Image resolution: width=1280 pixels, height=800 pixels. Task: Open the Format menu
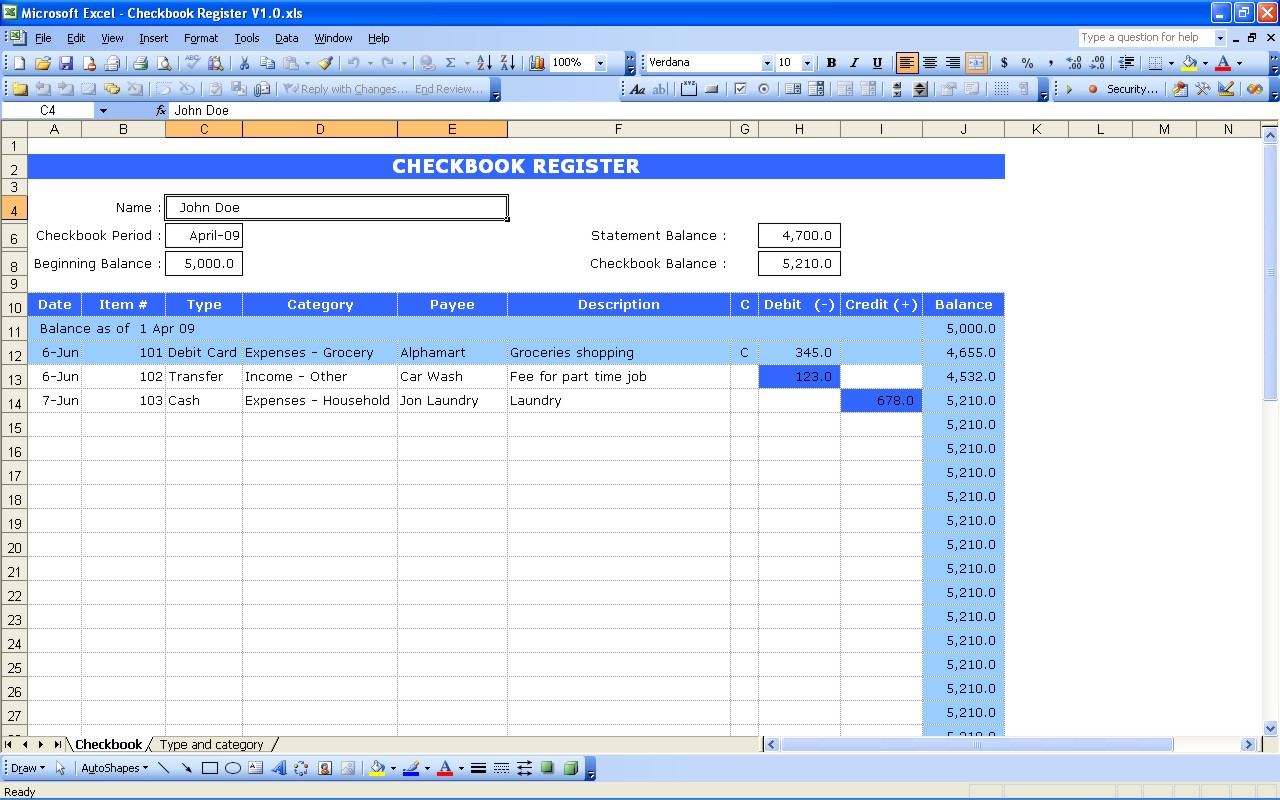coord(200,38)
